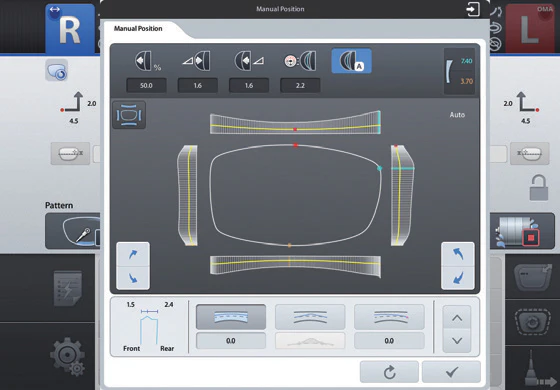
Task: Select the bevel curve change mode
Action: click(310, 317)
